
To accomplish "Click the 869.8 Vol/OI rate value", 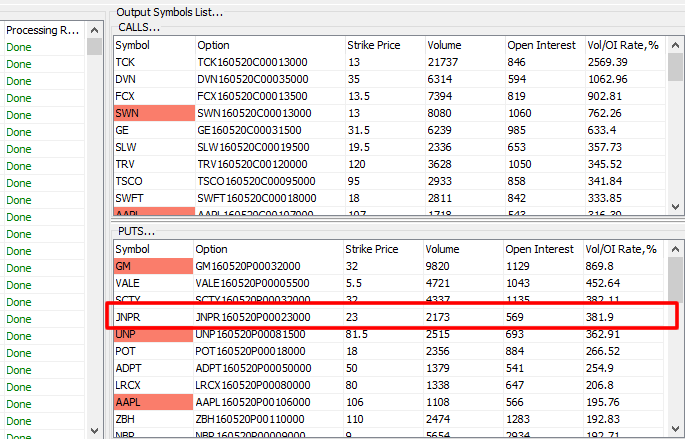I will pos(600,266).
